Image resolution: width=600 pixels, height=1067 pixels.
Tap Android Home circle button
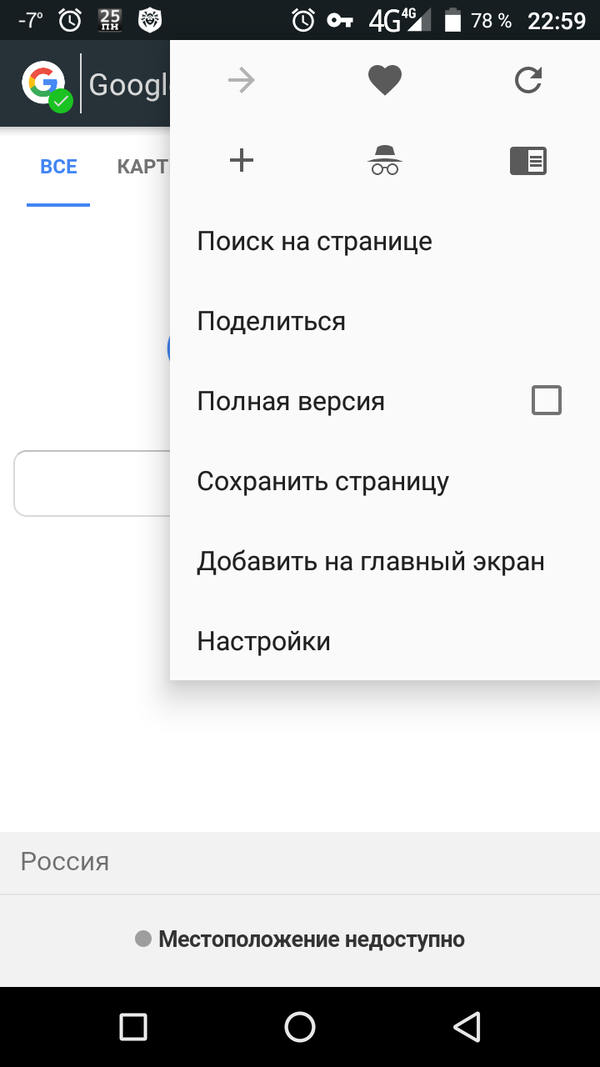(299, 1027)
